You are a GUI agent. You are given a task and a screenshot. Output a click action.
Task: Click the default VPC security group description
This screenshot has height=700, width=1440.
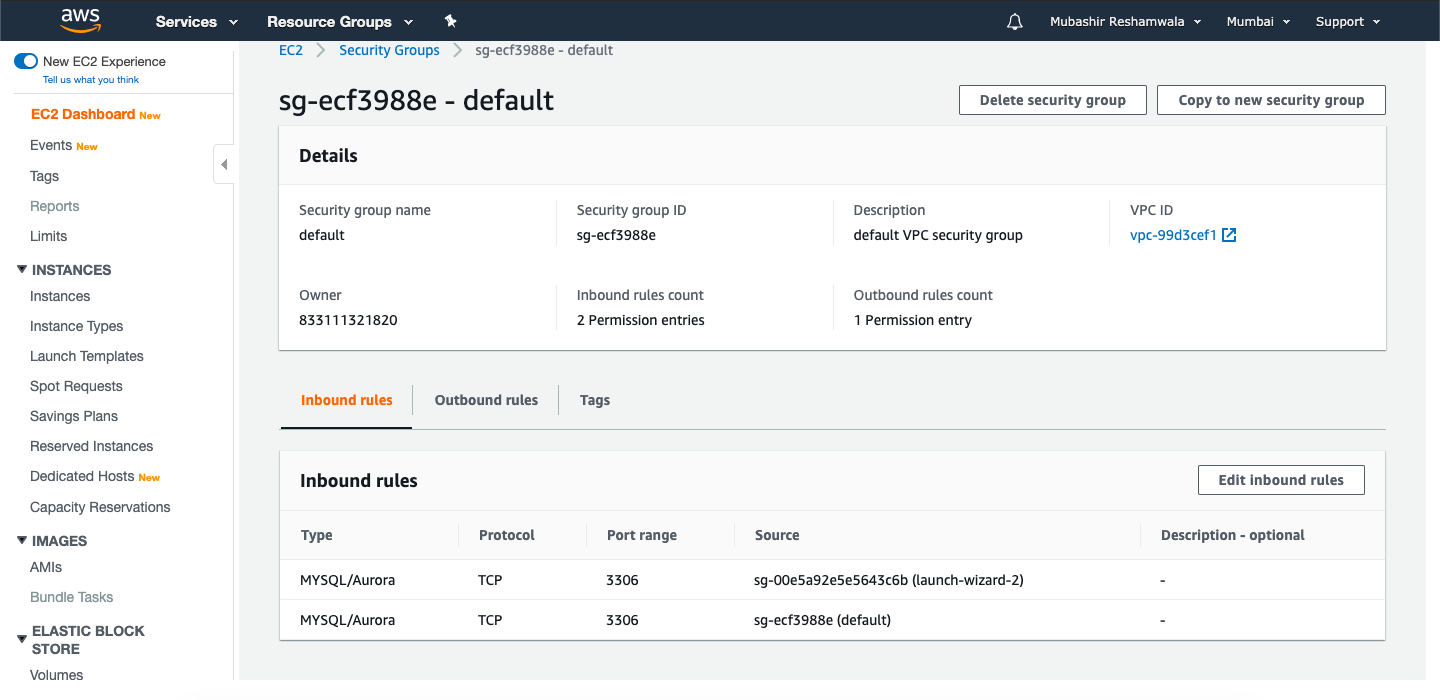click(938, 235)
